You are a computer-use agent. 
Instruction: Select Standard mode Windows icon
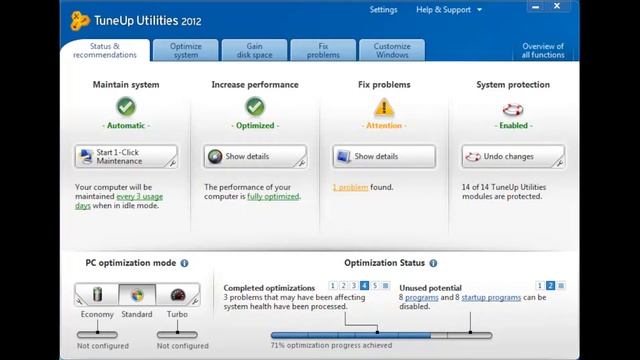pos(137,294)
